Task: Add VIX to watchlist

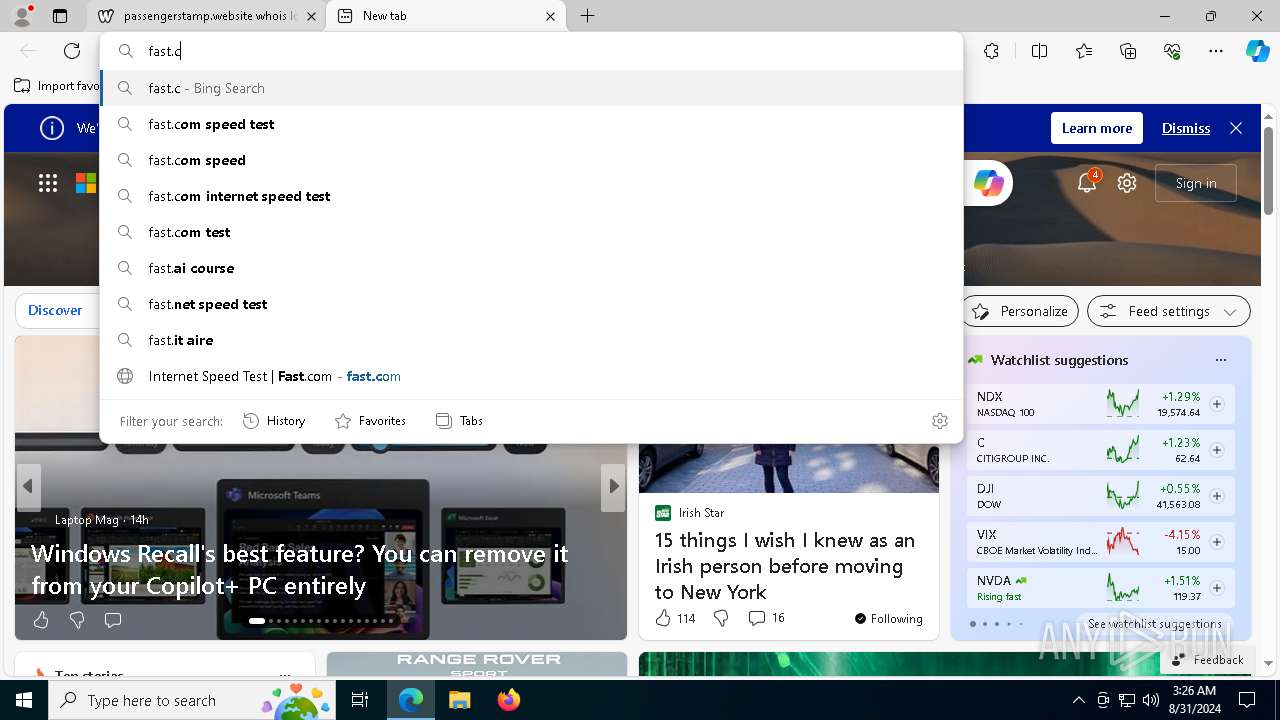Action: (1217, 542)
